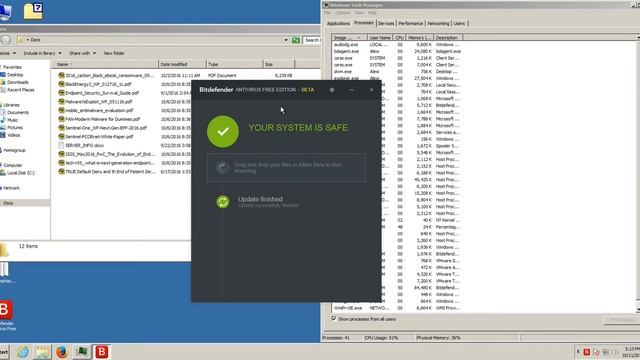Select Network in Explorer sidebar
The image size is (640, 360).
(11, 188)
